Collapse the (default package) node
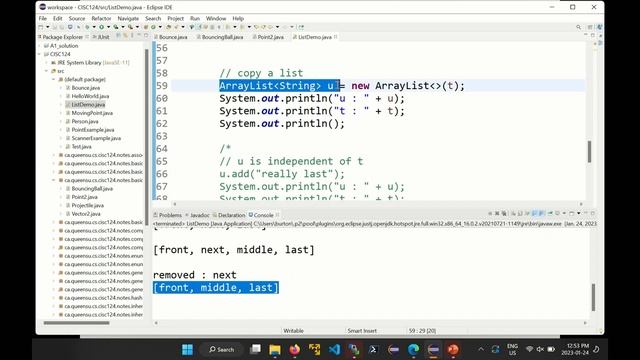640x360 pixels. click(x=53, y=79)
